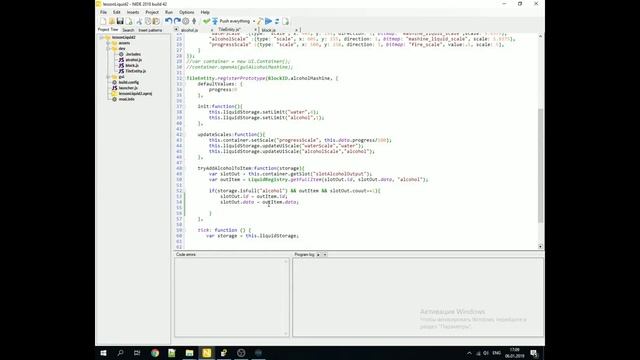The image size is (640, 360).
Task: Select the assets folder in project tree
Action: 124,43
